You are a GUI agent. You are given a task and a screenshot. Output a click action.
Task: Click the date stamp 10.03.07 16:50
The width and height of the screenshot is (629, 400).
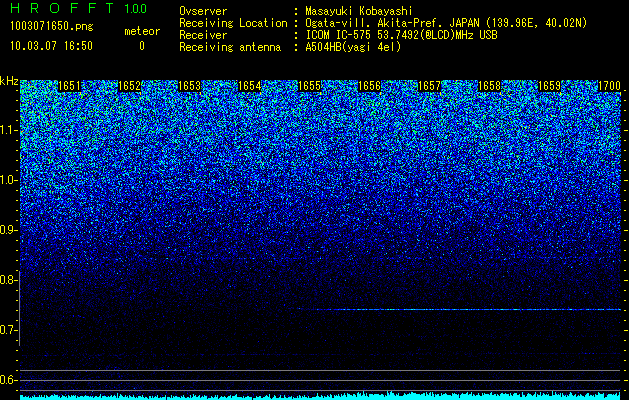click(51, 46)
